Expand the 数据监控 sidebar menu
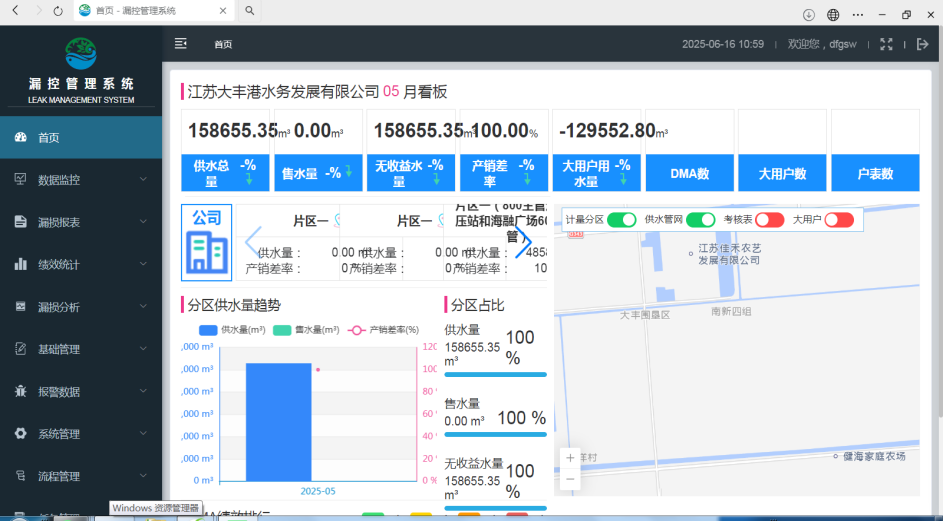Viewport: 943px width, 521px height. [x=80, y=180]
